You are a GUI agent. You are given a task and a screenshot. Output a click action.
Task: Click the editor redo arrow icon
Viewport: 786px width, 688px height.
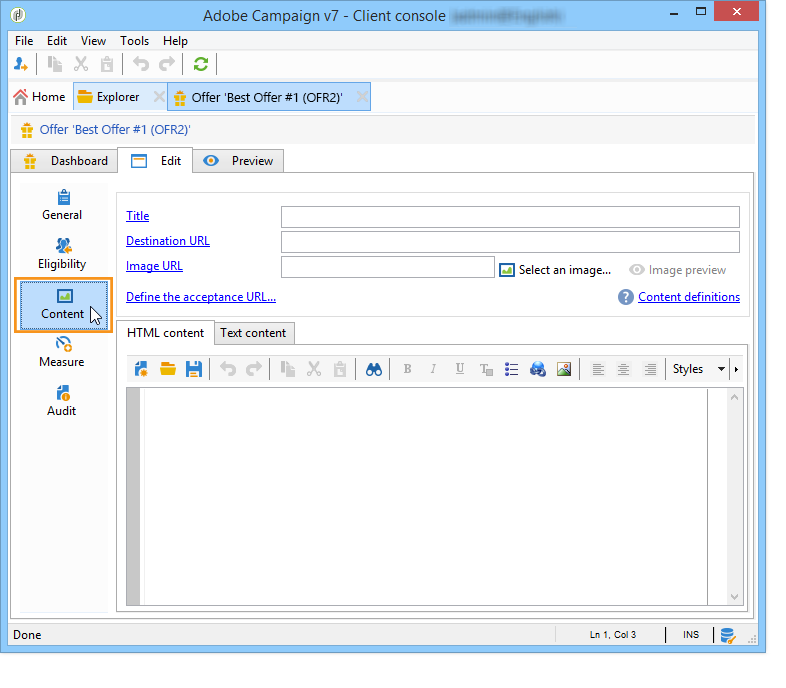(x=254, y=369)
